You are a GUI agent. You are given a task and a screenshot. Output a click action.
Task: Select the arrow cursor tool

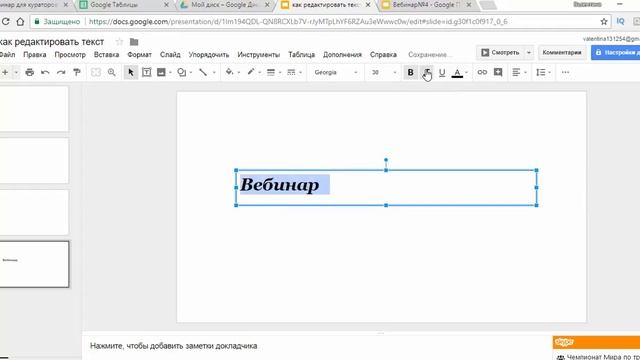tap(131, 73)
